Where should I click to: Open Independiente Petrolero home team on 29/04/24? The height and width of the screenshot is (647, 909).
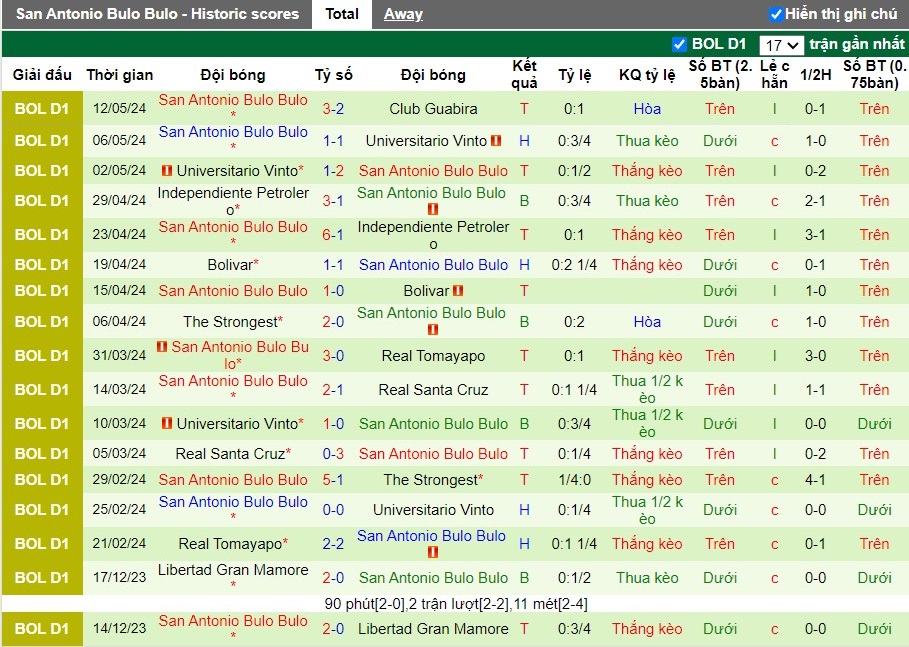[233, 201]
